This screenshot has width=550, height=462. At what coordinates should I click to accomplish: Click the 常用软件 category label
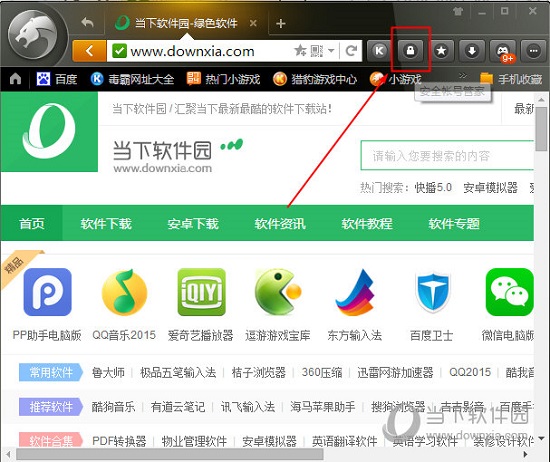pyautogui.click(x=51, y=372)
